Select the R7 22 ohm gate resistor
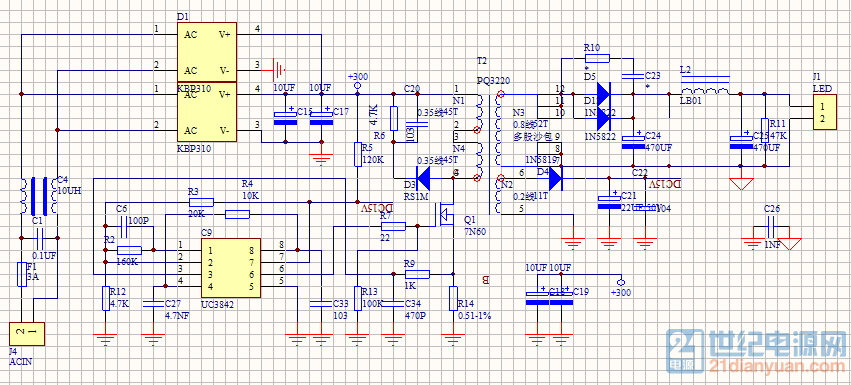The image size is (851, 385). pos(393,226)
